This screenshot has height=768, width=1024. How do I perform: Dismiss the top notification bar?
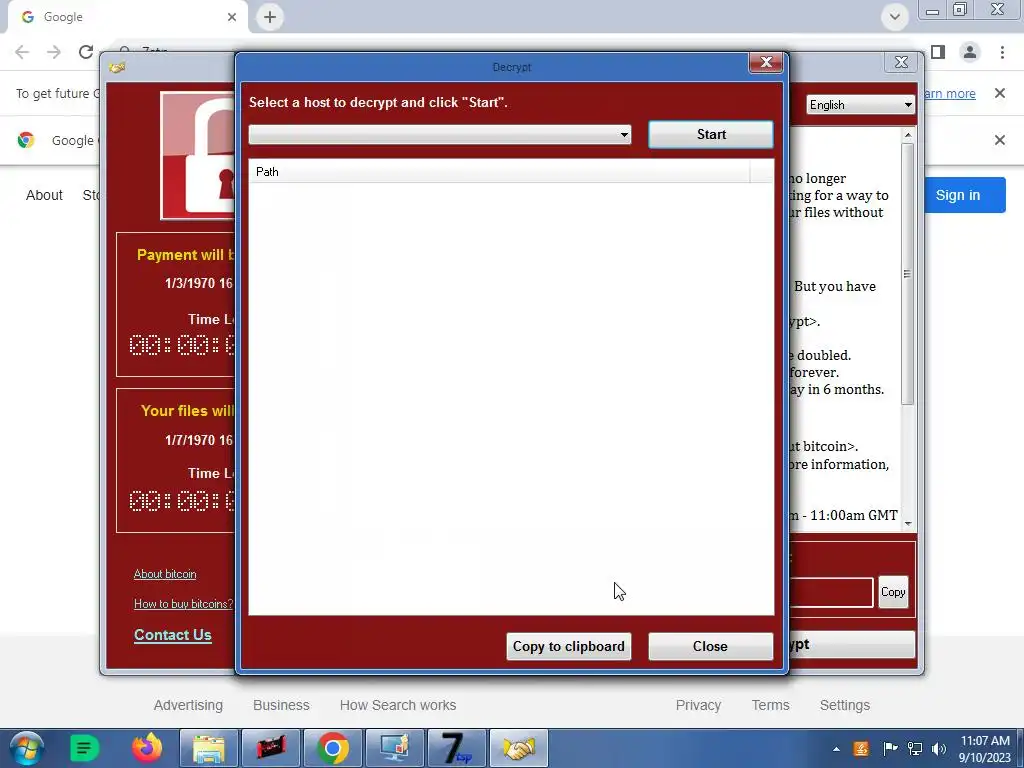tap(999, 93)
